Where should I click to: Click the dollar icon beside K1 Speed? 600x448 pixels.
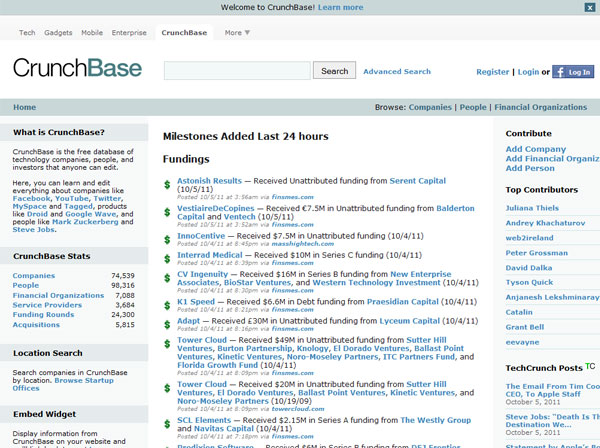coord(167,306)
